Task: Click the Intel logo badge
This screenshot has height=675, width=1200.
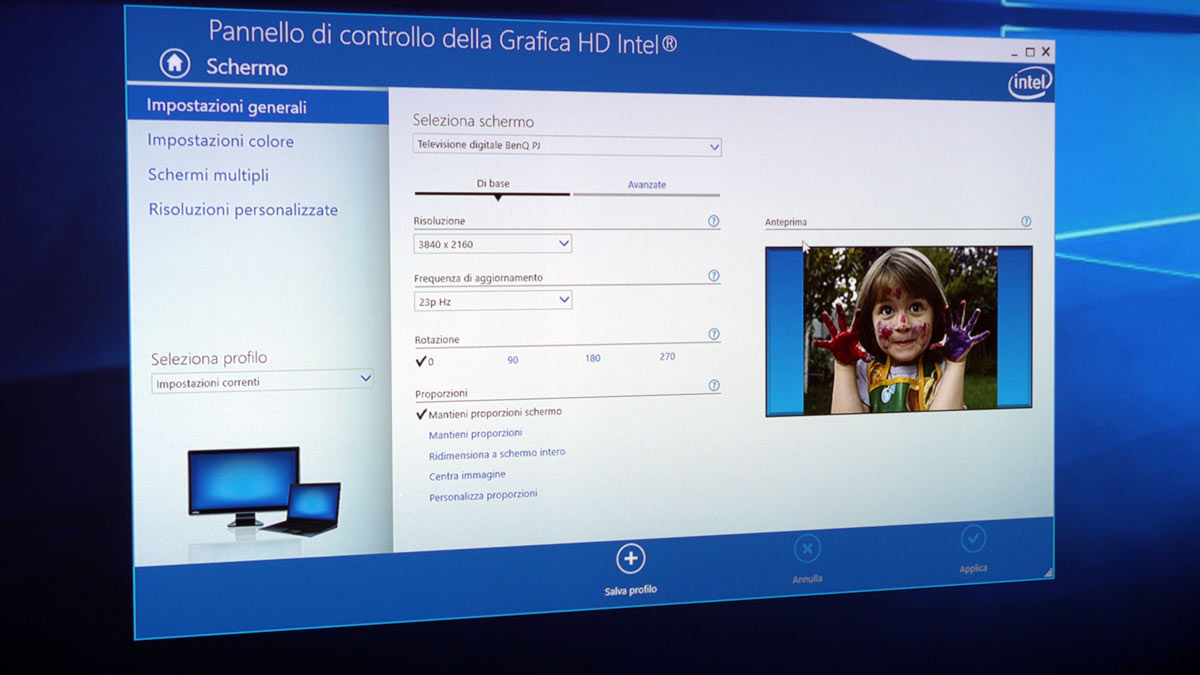Action: click(1029, 84)
